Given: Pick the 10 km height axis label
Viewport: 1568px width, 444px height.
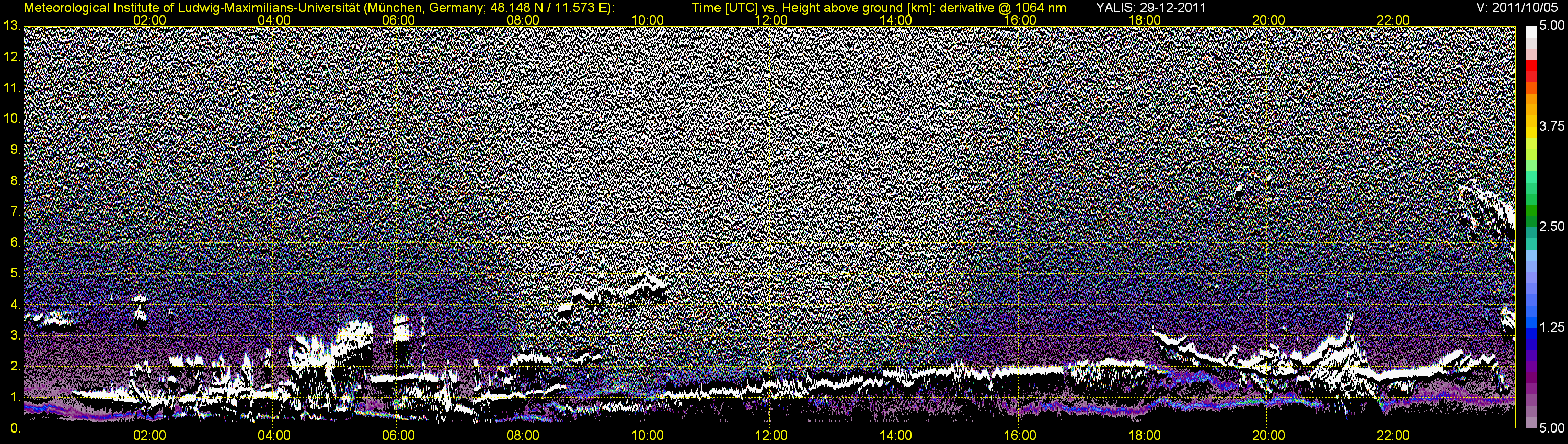Looking at the screenshot, I should 11,119.
